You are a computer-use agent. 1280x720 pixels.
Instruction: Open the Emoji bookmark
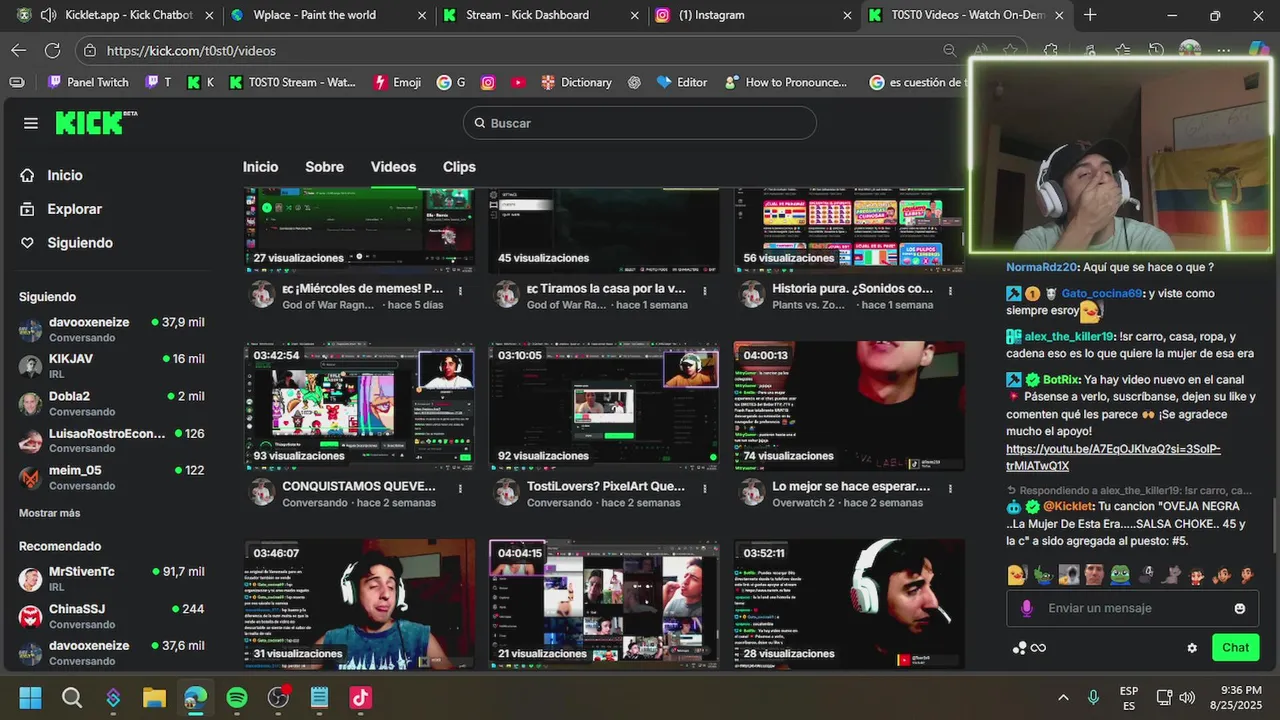(397, 82)
